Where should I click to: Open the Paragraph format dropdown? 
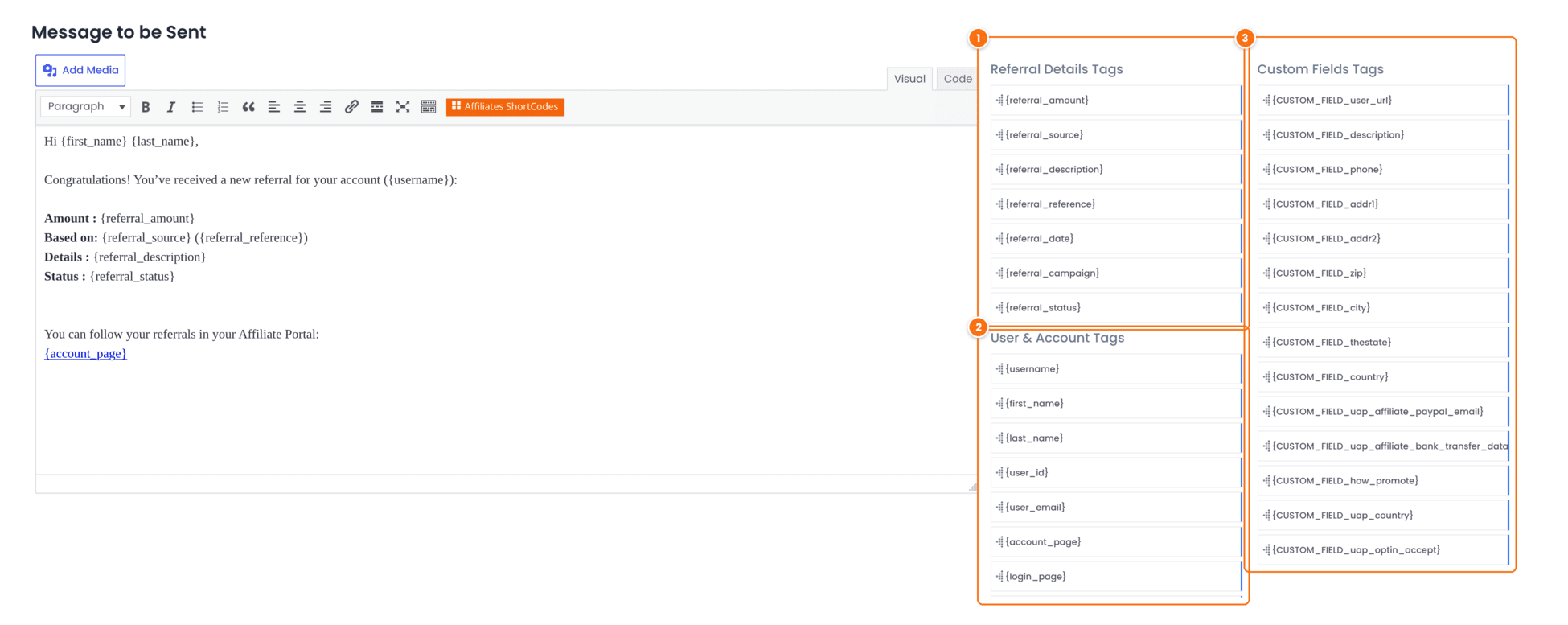point(86,106)
